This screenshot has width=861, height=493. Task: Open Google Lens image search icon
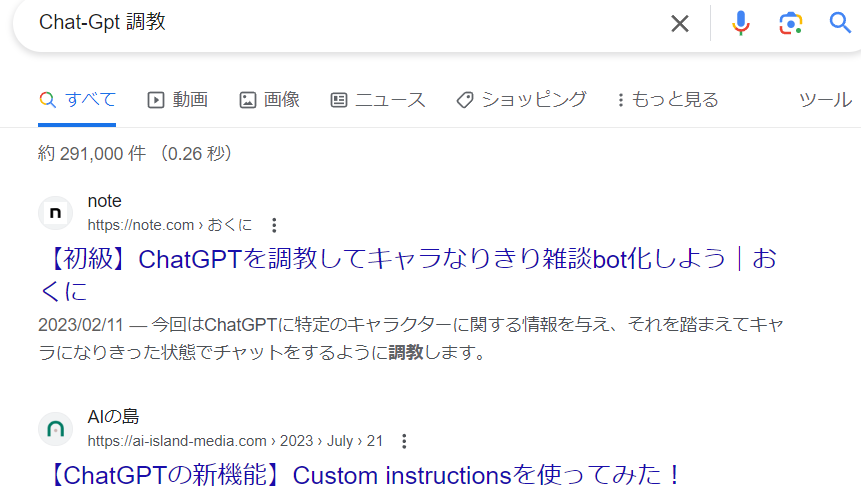(x=791, y=23)
